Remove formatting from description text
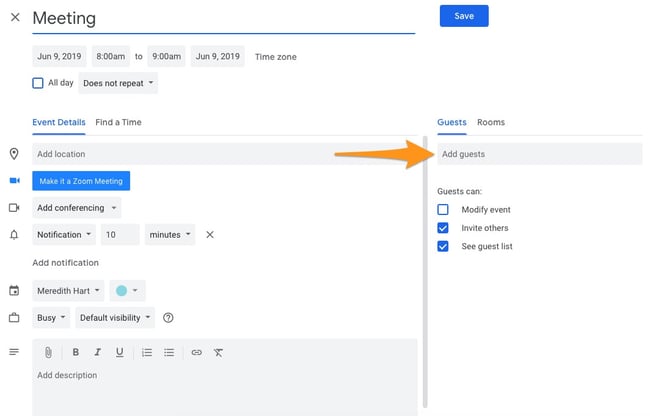 (x=218, y=352)
